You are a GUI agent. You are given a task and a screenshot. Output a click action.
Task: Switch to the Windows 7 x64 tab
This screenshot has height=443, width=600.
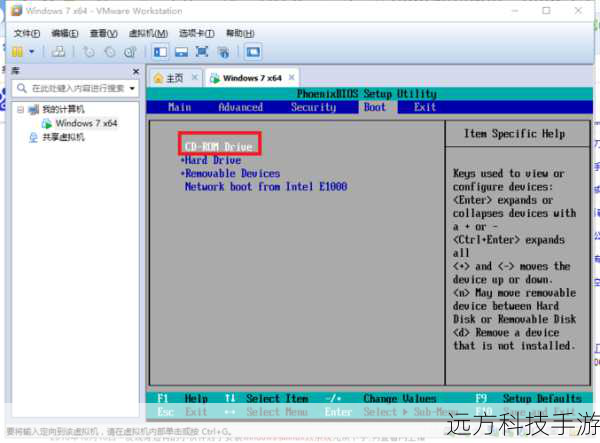coord(252,78)
